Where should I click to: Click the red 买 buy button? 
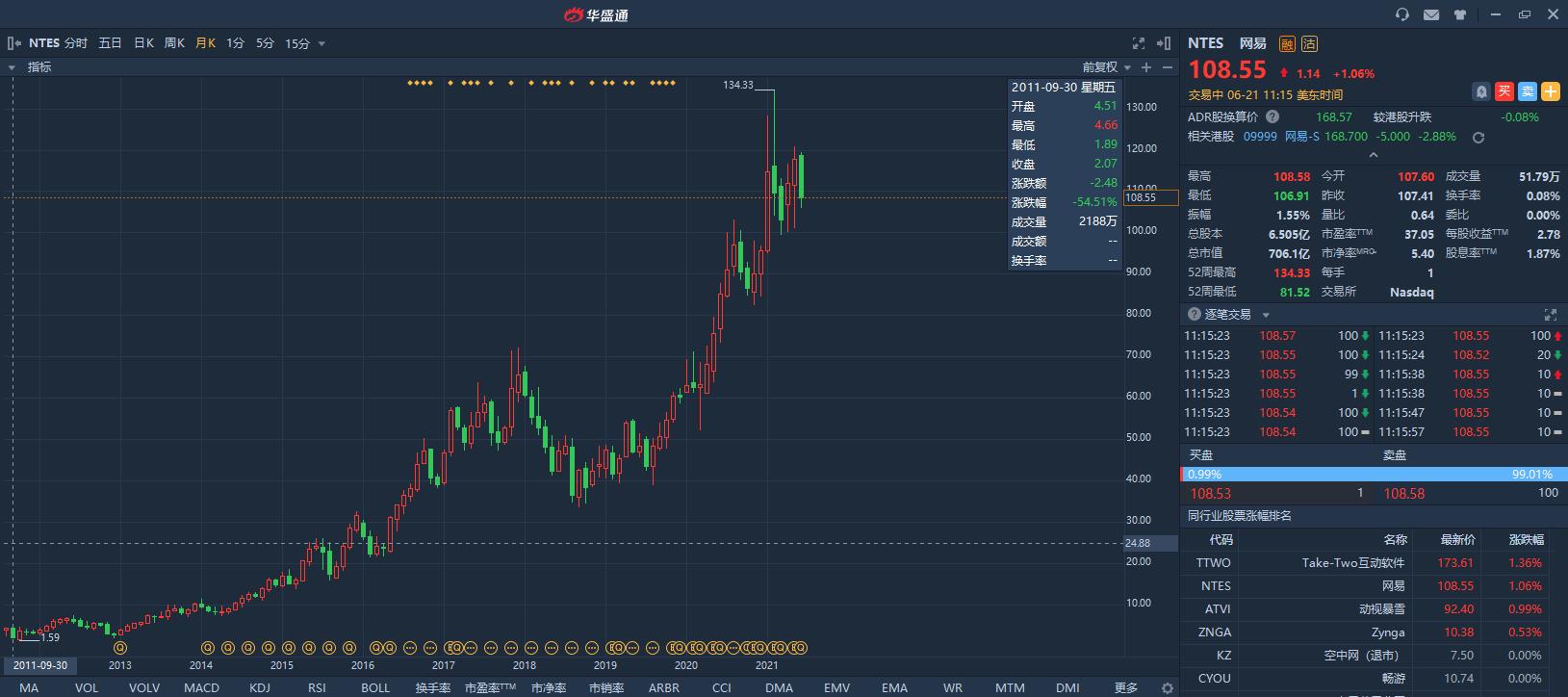point(1504,91)
